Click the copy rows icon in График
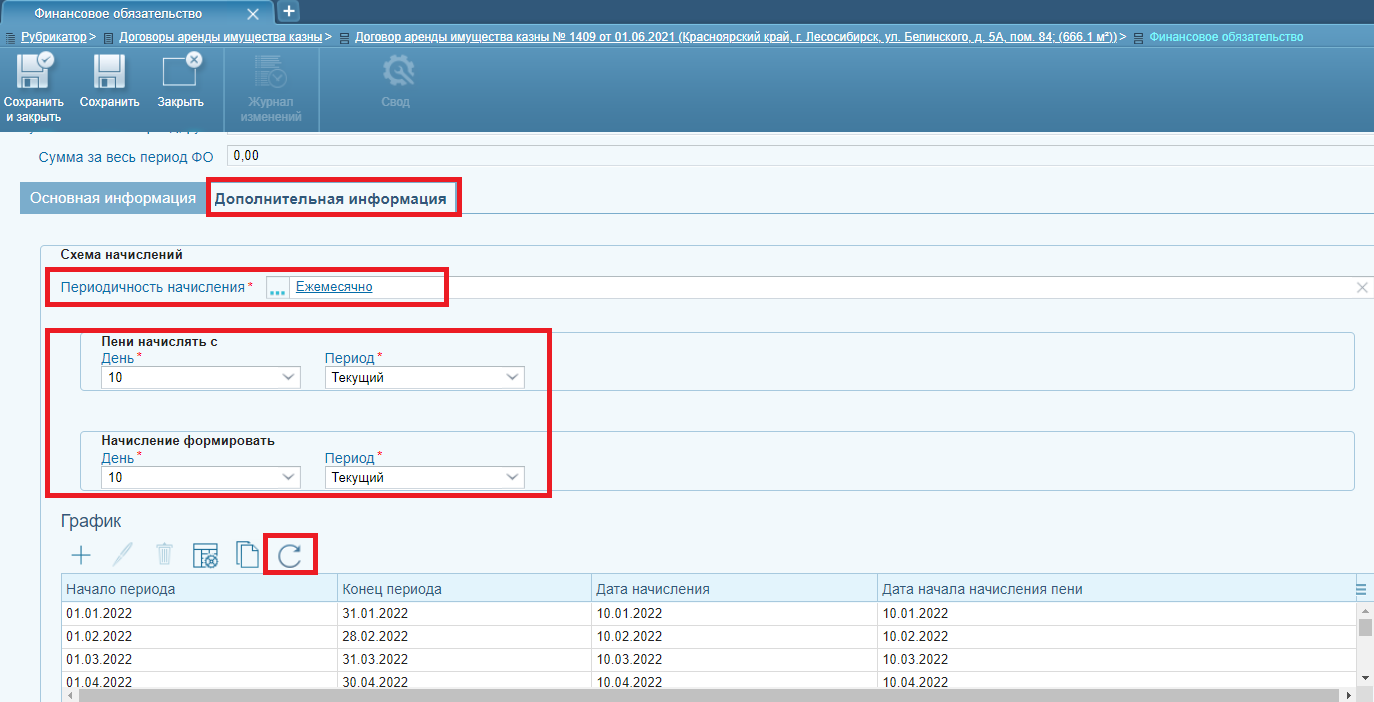This screenshot has height=702, width=1374. 246,555
